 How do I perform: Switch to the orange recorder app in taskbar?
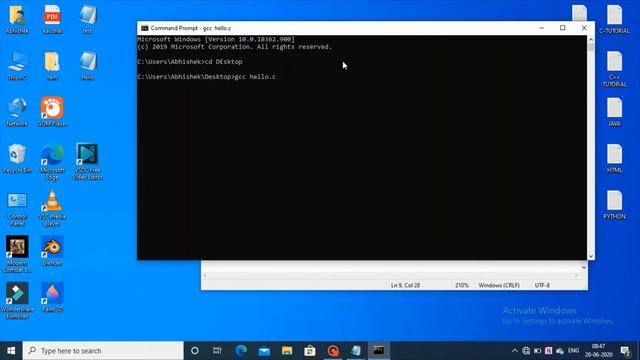(x=333, y=351)
